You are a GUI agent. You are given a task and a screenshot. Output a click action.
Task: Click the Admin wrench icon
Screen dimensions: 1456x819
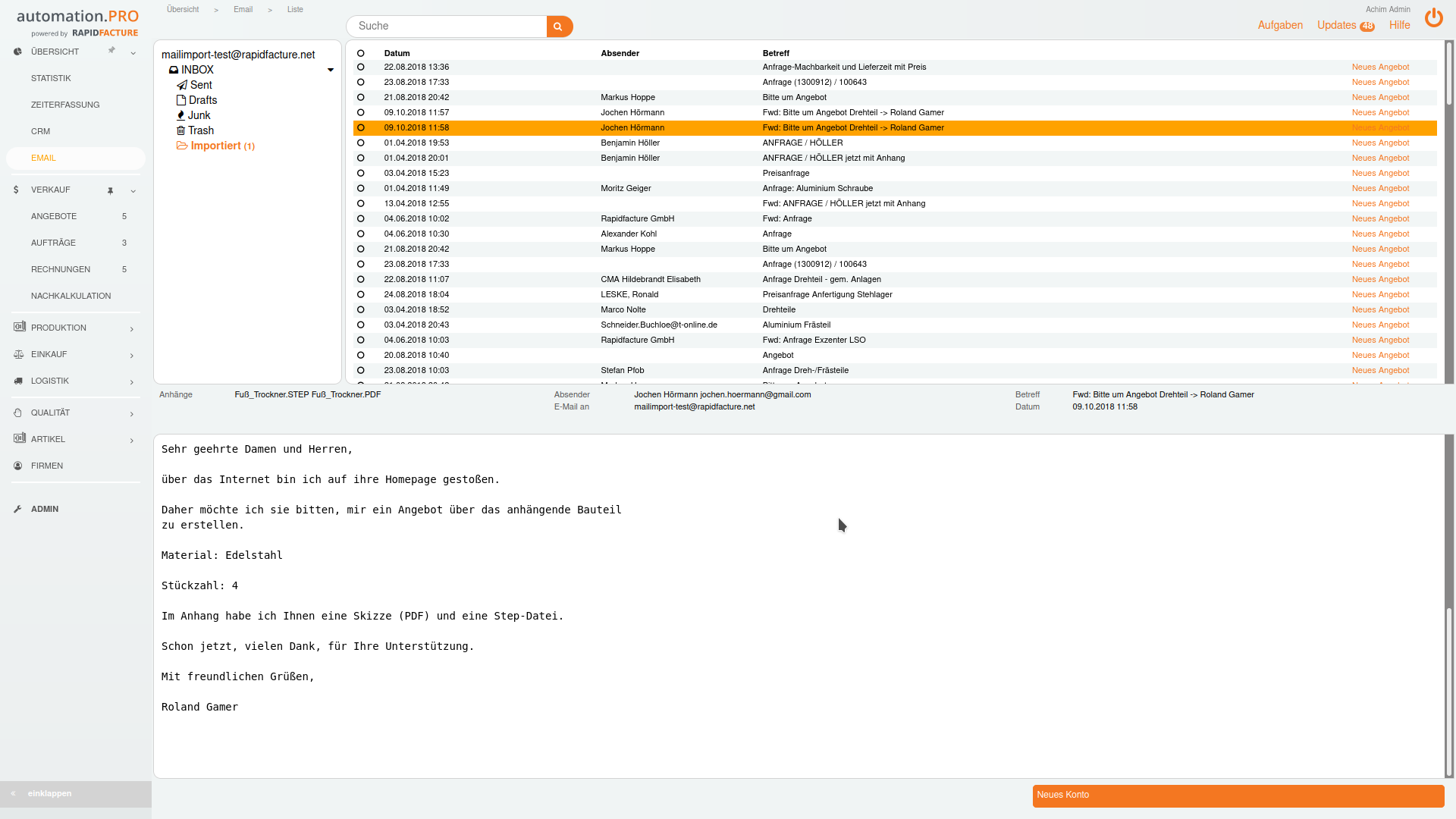pos(17,510)
